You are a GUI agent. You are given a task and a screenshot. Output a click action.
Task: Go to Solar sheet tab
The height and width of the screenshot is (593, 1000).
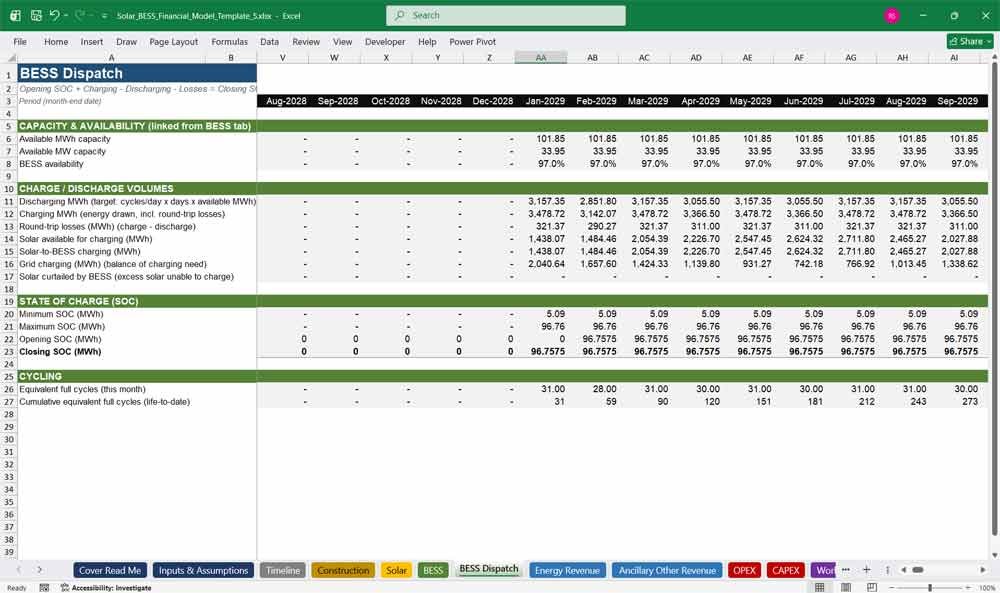tap(396, 570)
